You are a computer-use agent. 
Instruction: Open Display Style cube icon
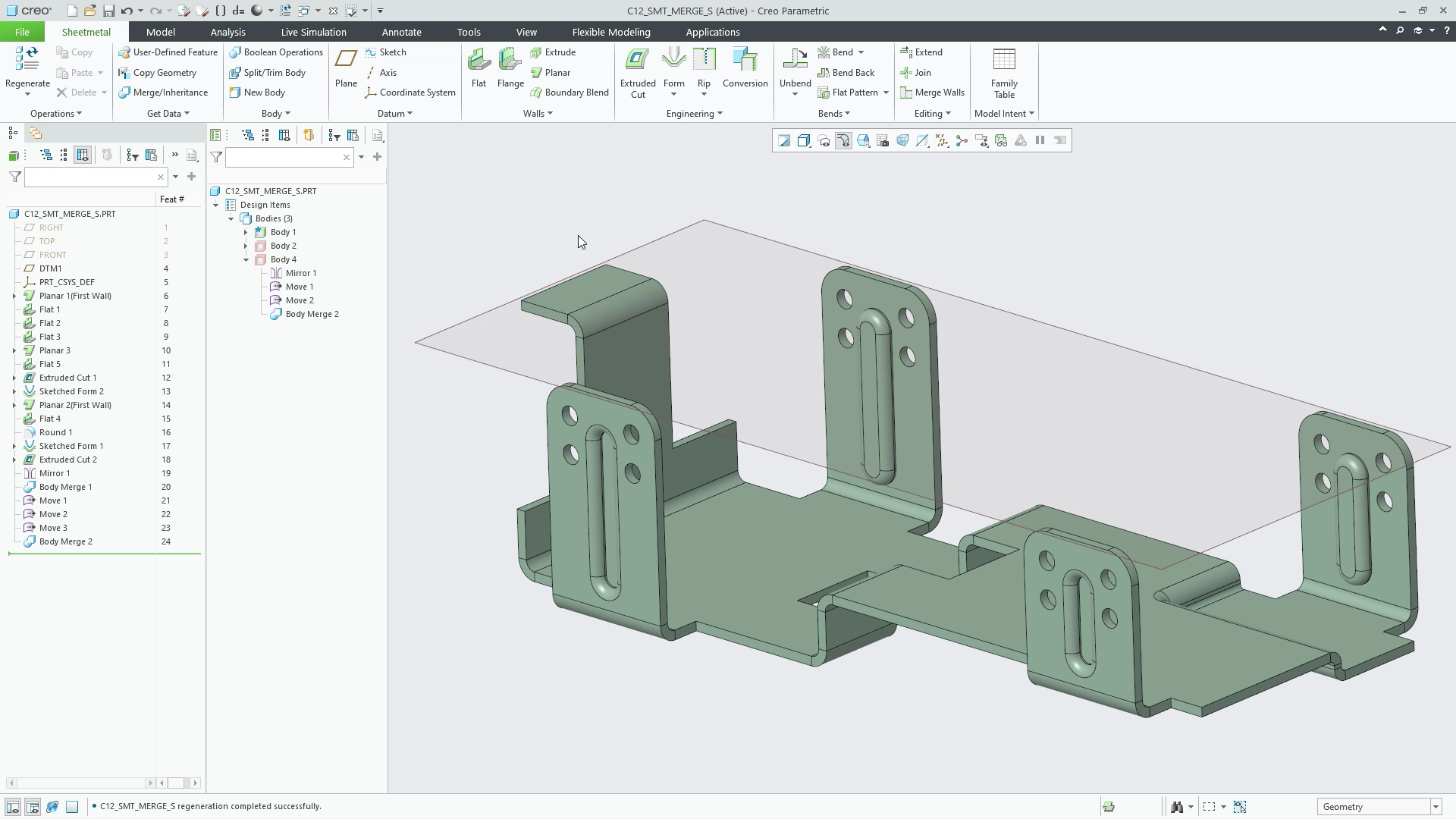pyautogui.click(x=804, y=140)
